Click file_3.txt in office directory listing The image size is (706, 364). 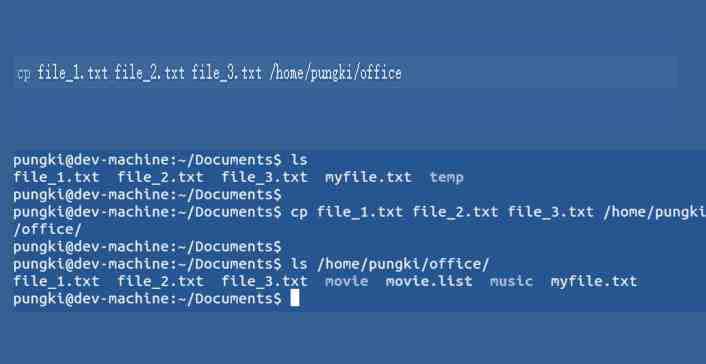coord(264,282)
